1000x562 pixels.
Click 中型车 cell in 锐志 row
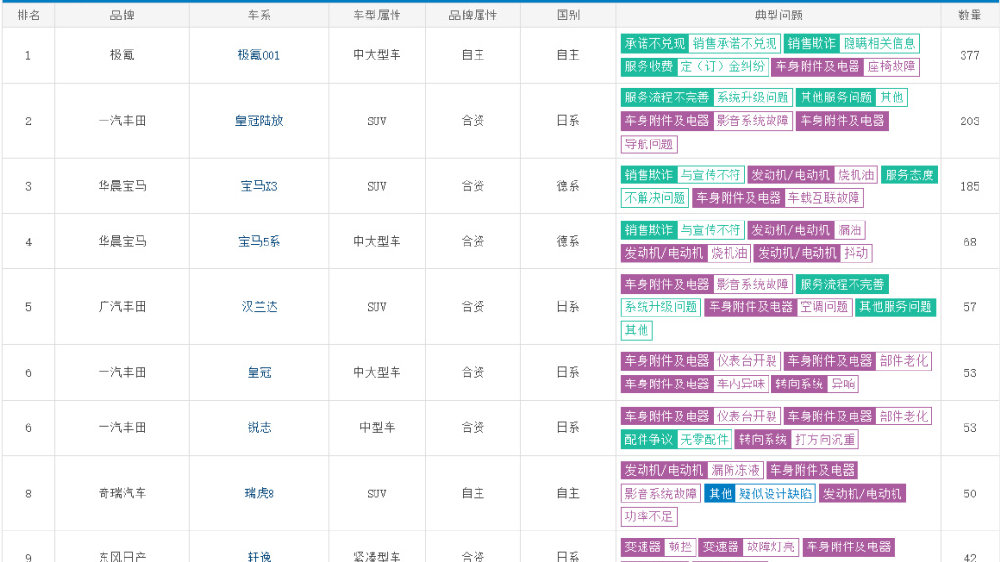click(x=377, y=427)
